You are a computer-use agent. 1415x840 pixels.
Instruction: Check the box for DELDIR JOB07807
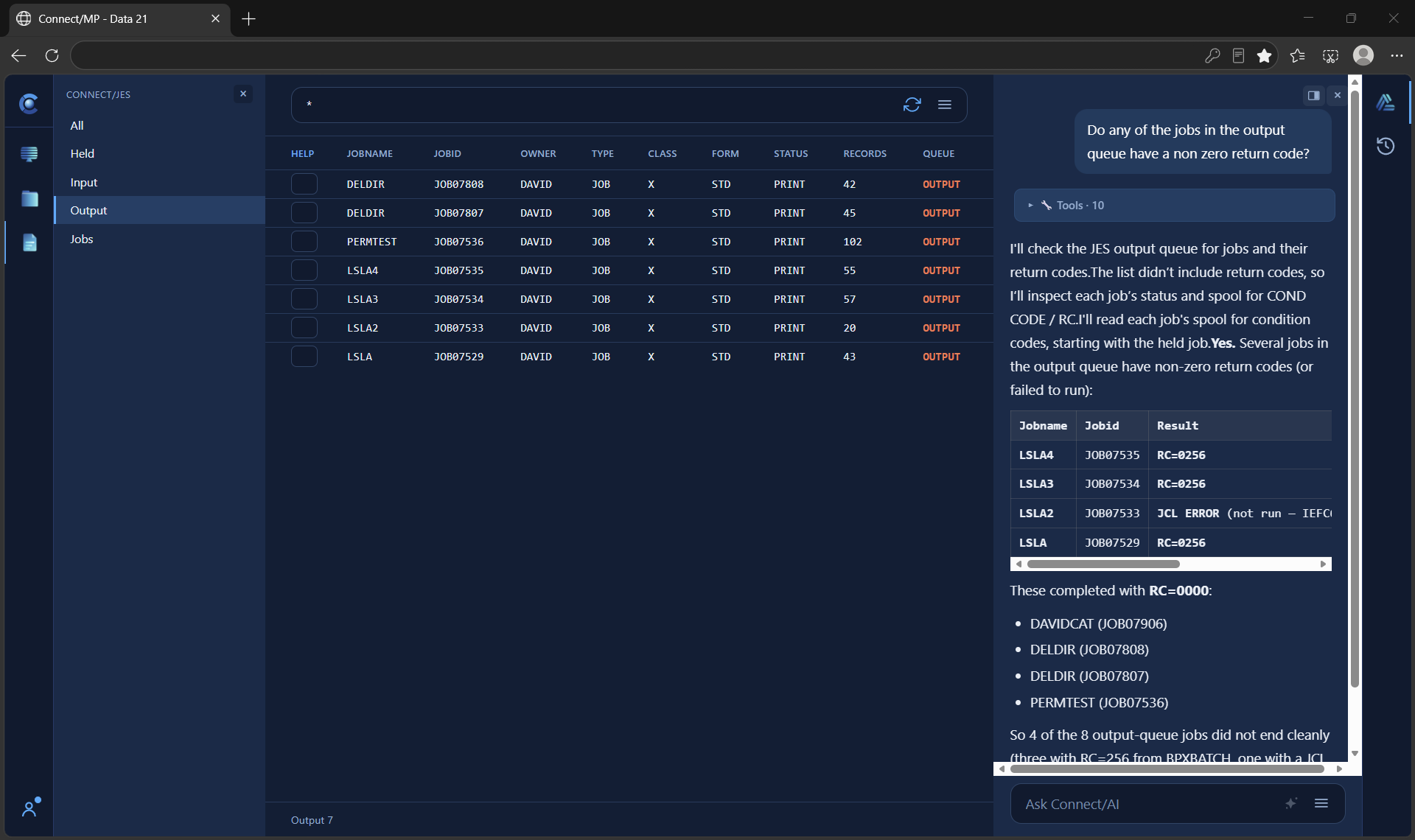[304, 213]
